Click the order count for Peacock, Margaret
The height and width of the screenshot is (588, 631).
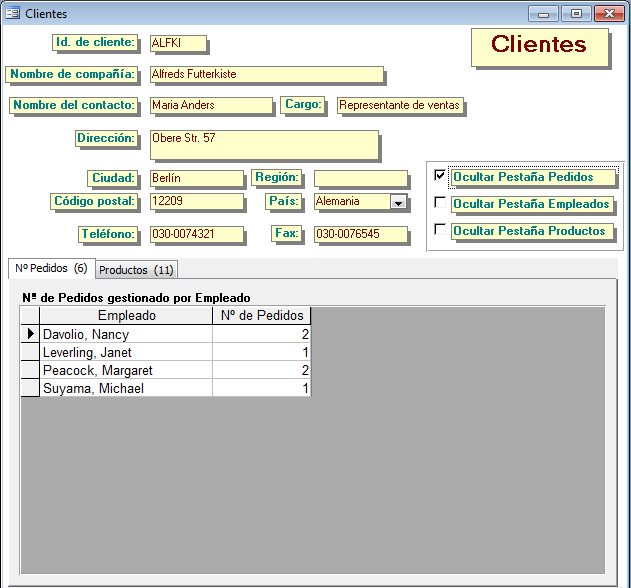(262, 370)
